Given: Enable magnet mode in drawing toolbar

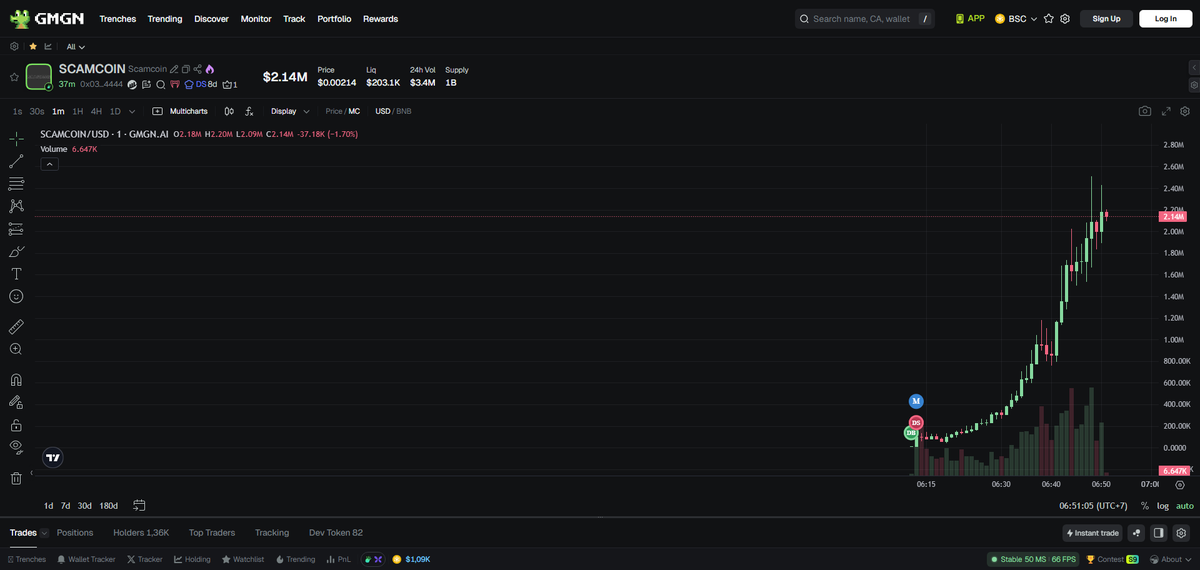Looking at the screenshot, I should point(16,380).
